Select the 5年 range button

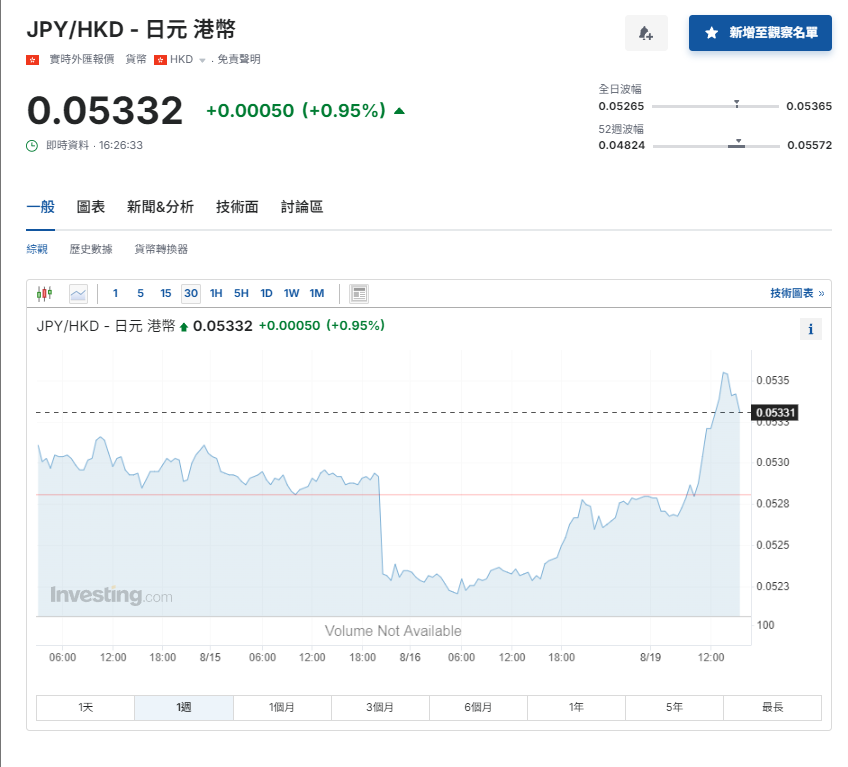coord(674,707)
